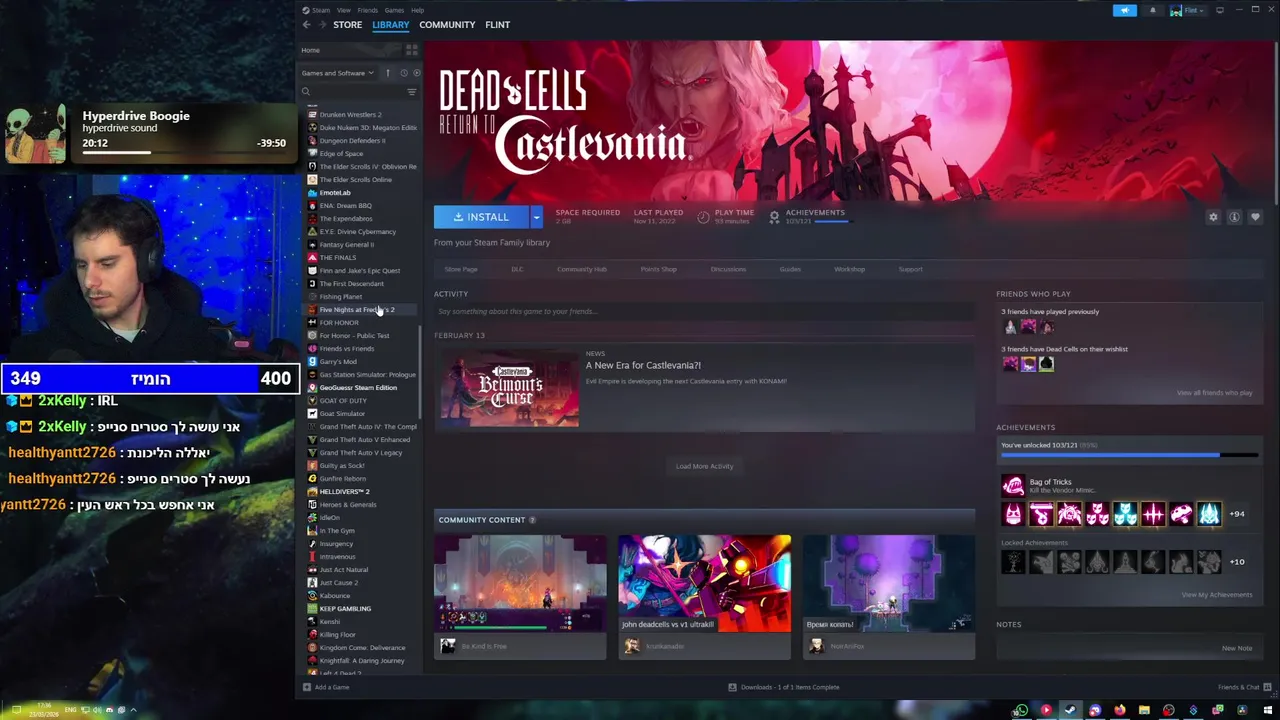Screen dimensions: 1280x720
Task: Open the Community Hub link
Action: pos(582,269)
